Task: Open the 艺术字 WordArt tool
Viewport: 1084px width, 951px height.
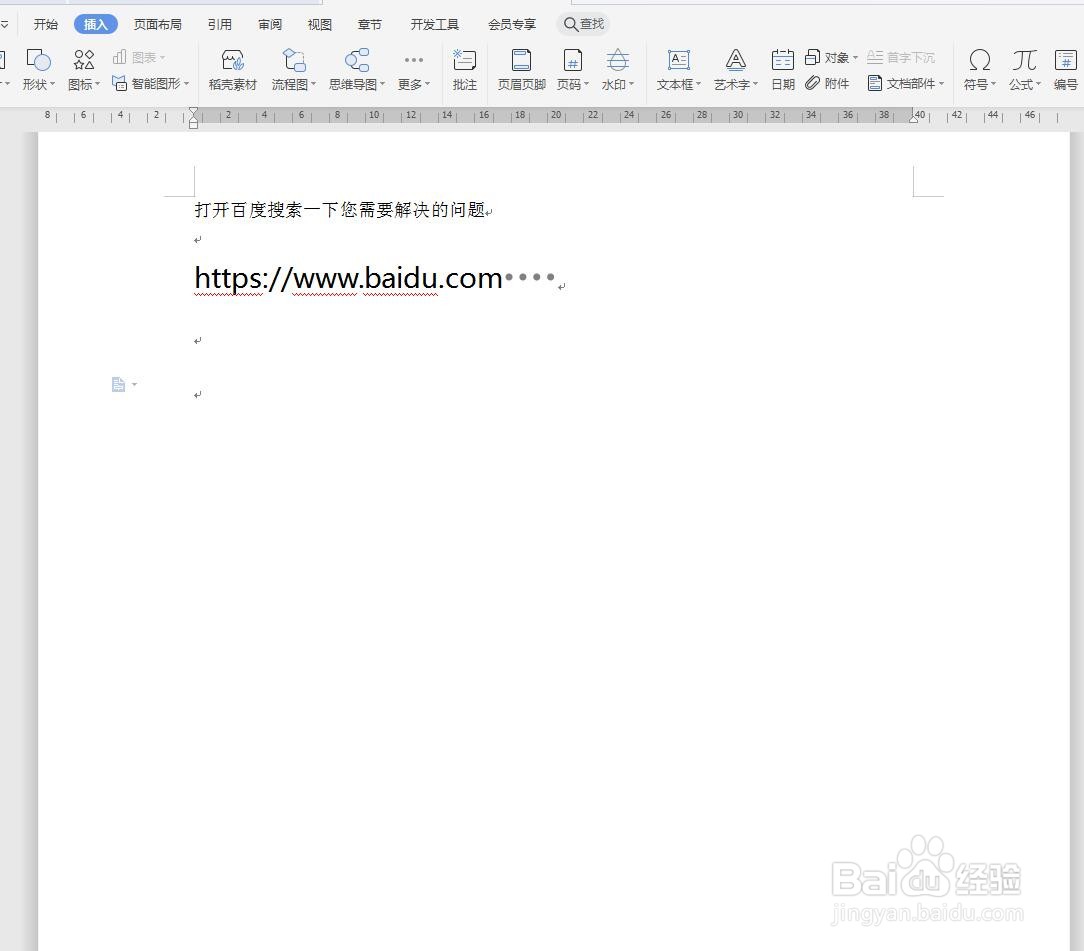Action: coord(735,68)
